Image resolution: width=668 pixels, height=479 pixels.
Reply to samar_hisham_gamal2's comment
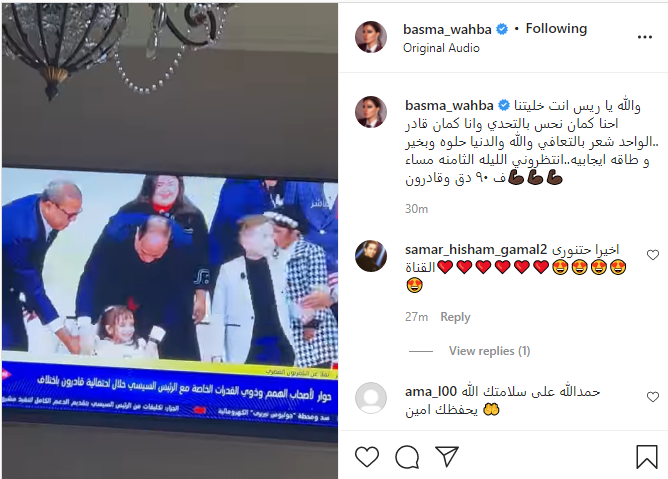click(455, 317)
